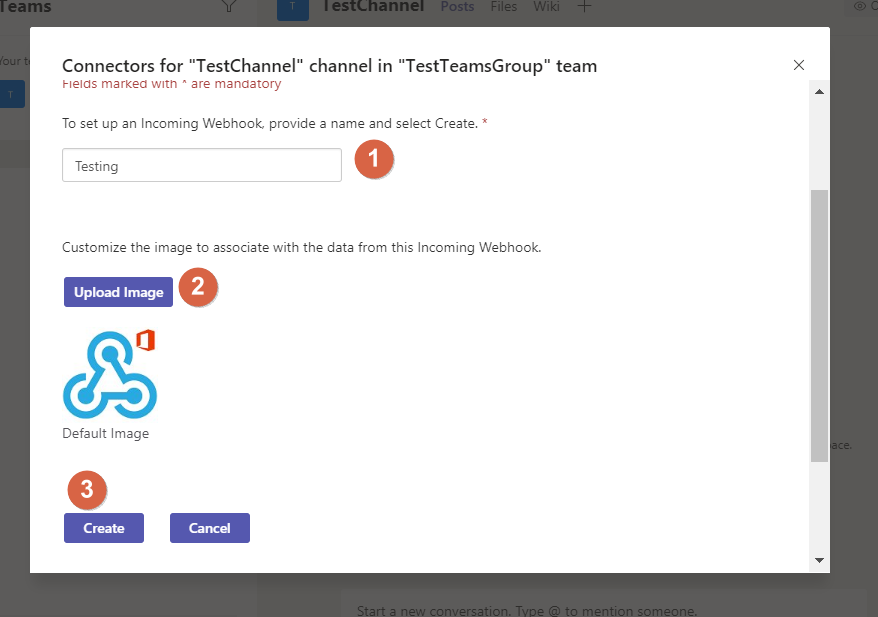Click the Office logo badge on the default image
The image size is (878, 617).
point(146,340)
